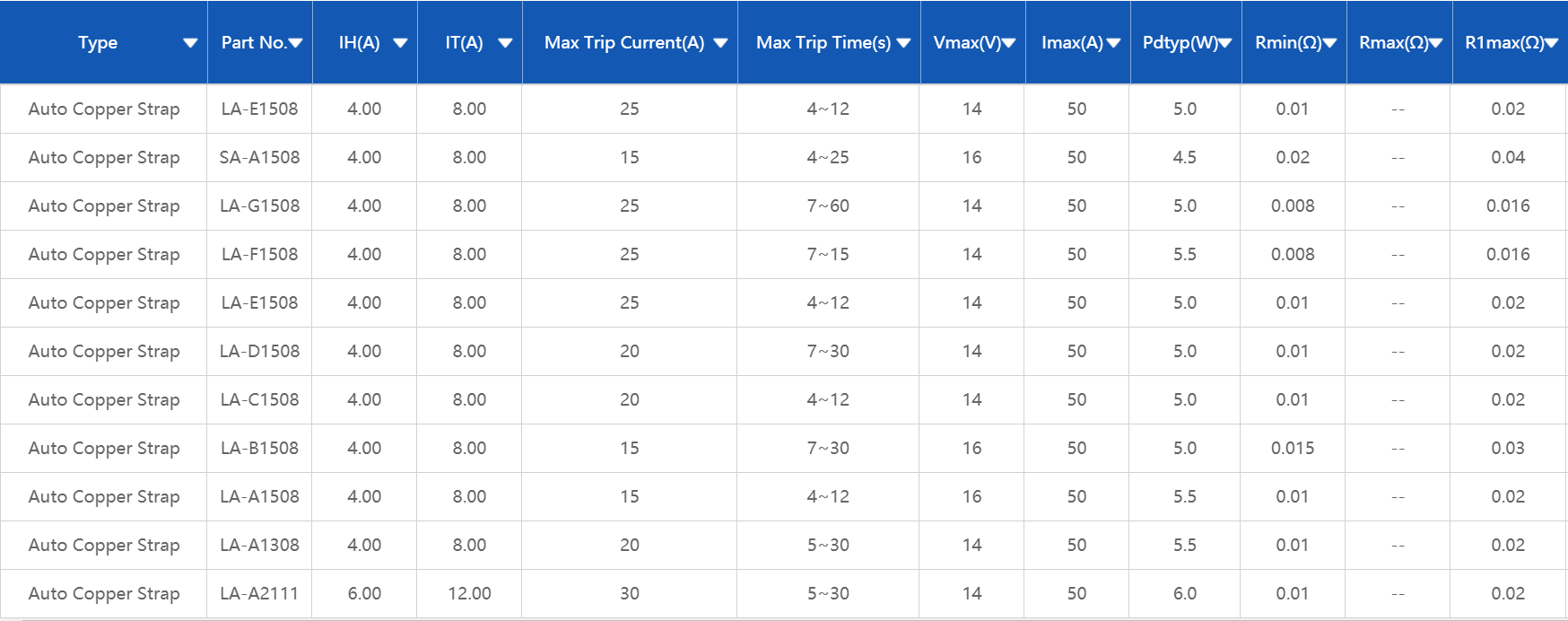Click the LA-A1308 part number
The width and height of the screenshot is (1568, 621).
pos(259,545)
